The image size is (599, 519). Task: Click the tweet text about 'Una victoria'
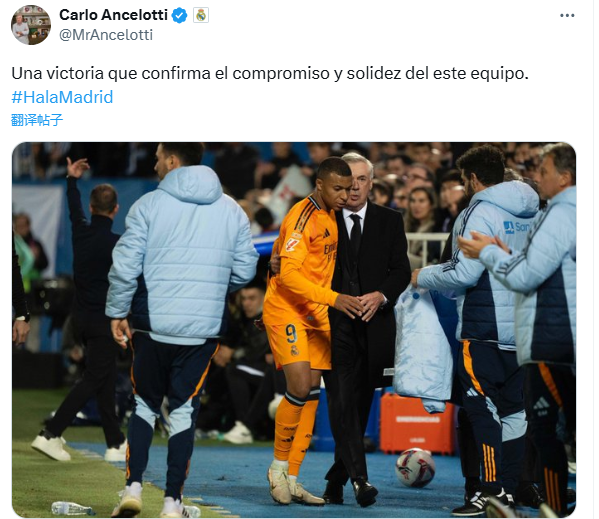[270, 73]
